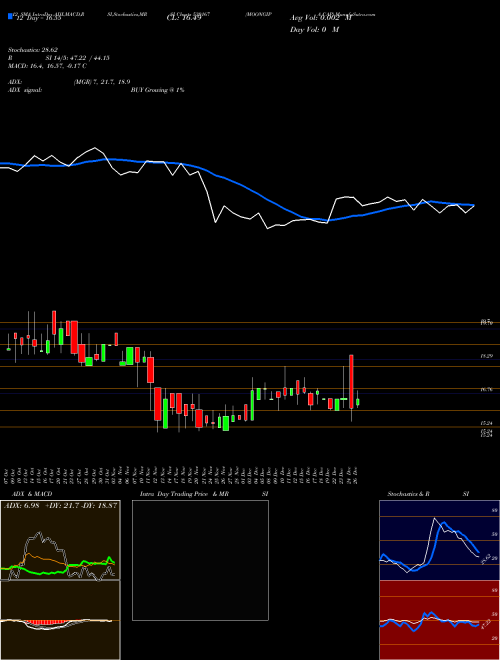Click the 'Stochastics: 28.62' reading
Image resolution: width=500 pixels, height=660 pixels.
point(33,50)
